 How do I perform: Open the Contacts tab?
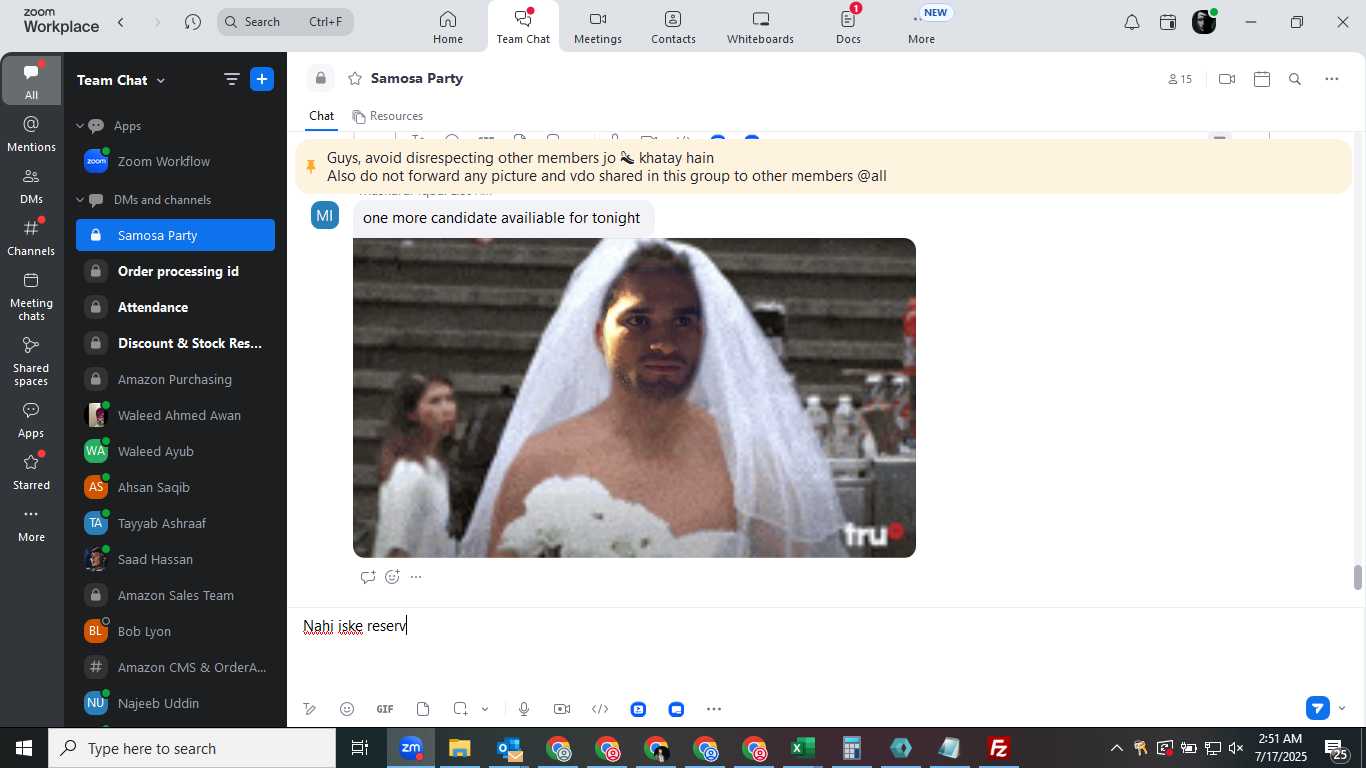coord(673,27)
